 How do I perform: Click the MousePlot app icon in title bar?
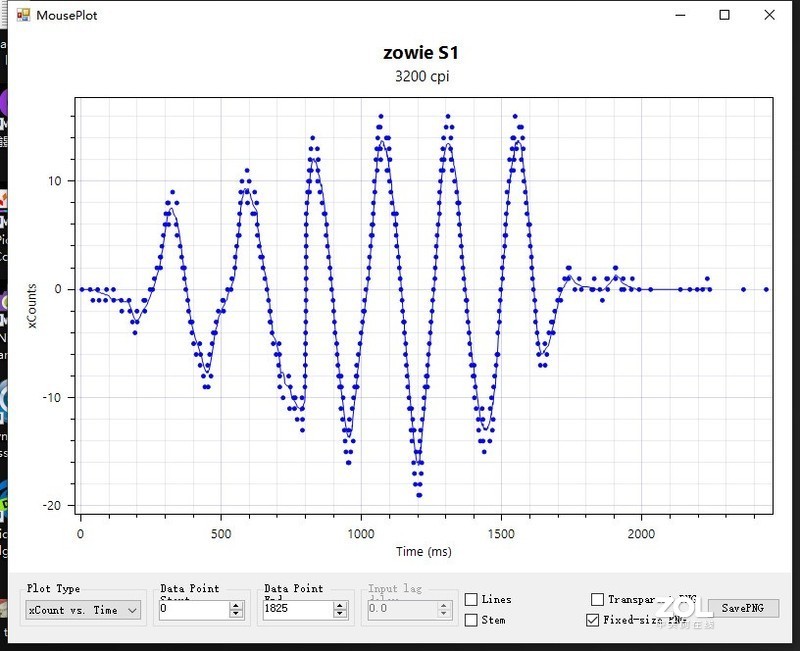tap(23, 15)
